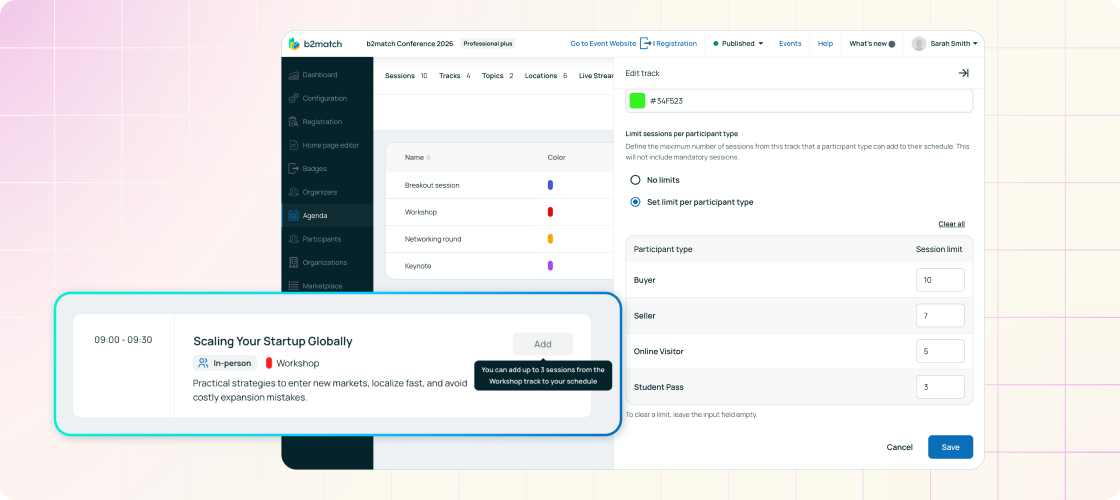
Task: Switch to the Locations tab
Action: coord(545,76)
